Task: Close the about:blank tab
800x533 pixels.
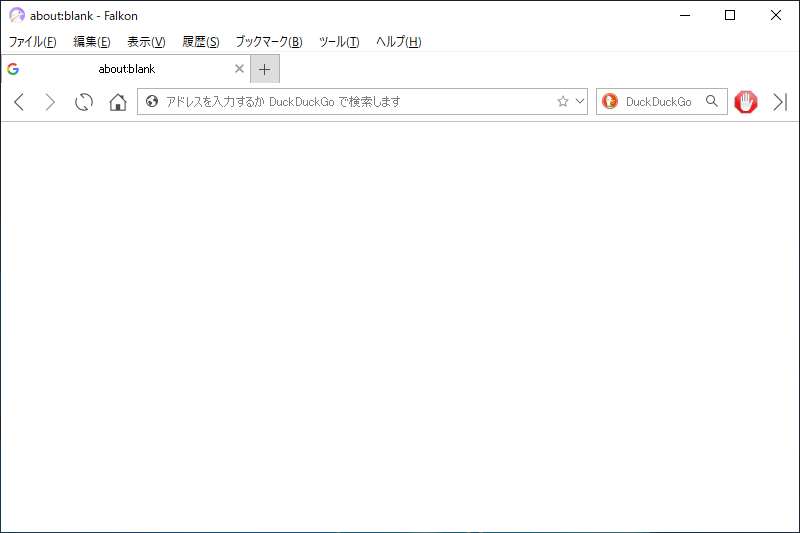Action: 239,68
